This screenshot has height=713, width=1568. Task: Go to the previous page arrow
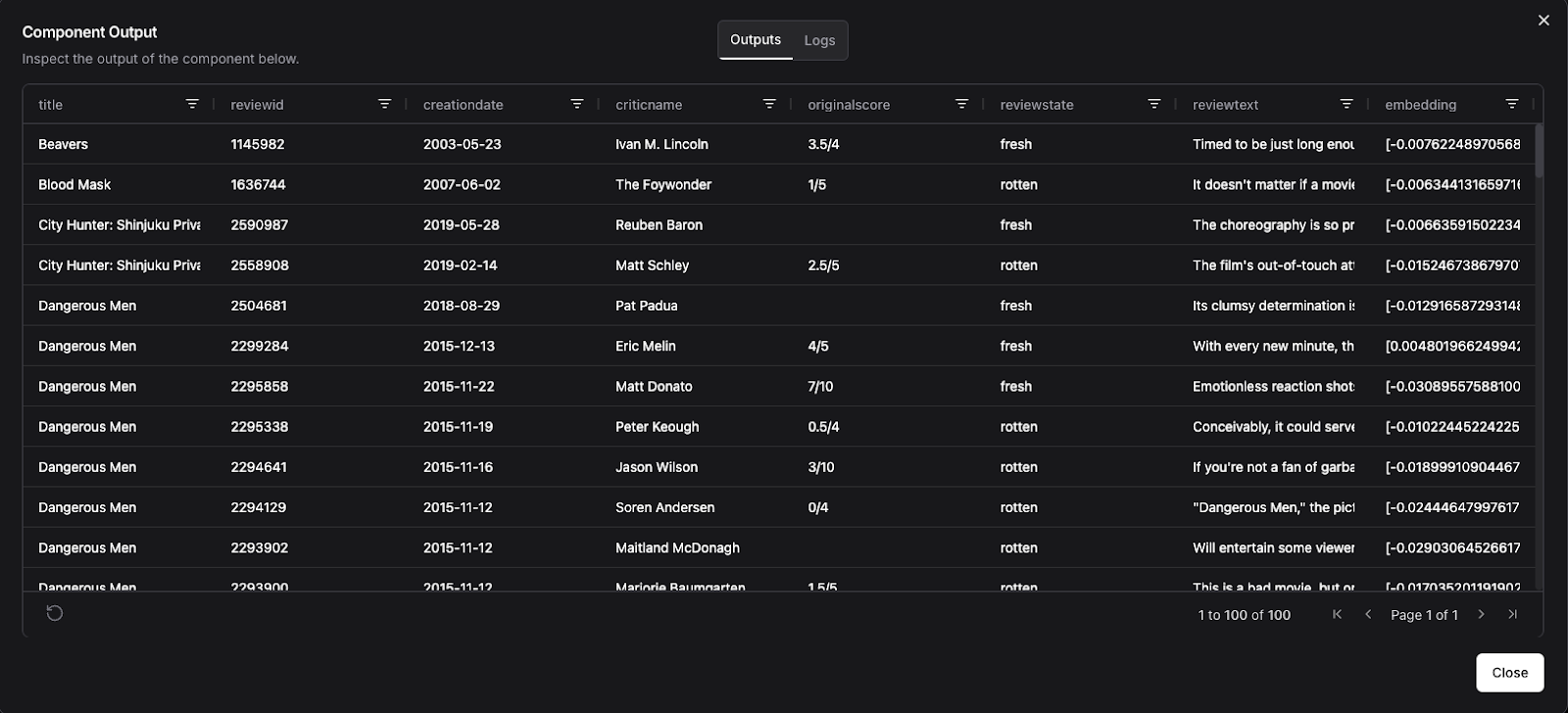1368,614
